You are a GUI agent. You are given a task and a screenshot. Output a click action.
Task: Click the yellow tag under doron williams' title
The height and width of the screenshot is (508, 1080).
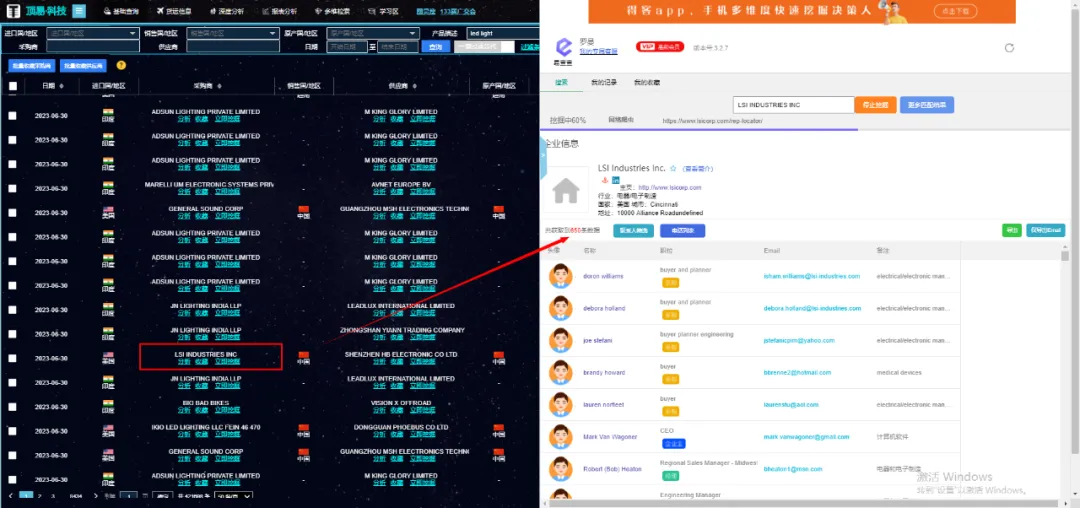[x=670, y=283]
